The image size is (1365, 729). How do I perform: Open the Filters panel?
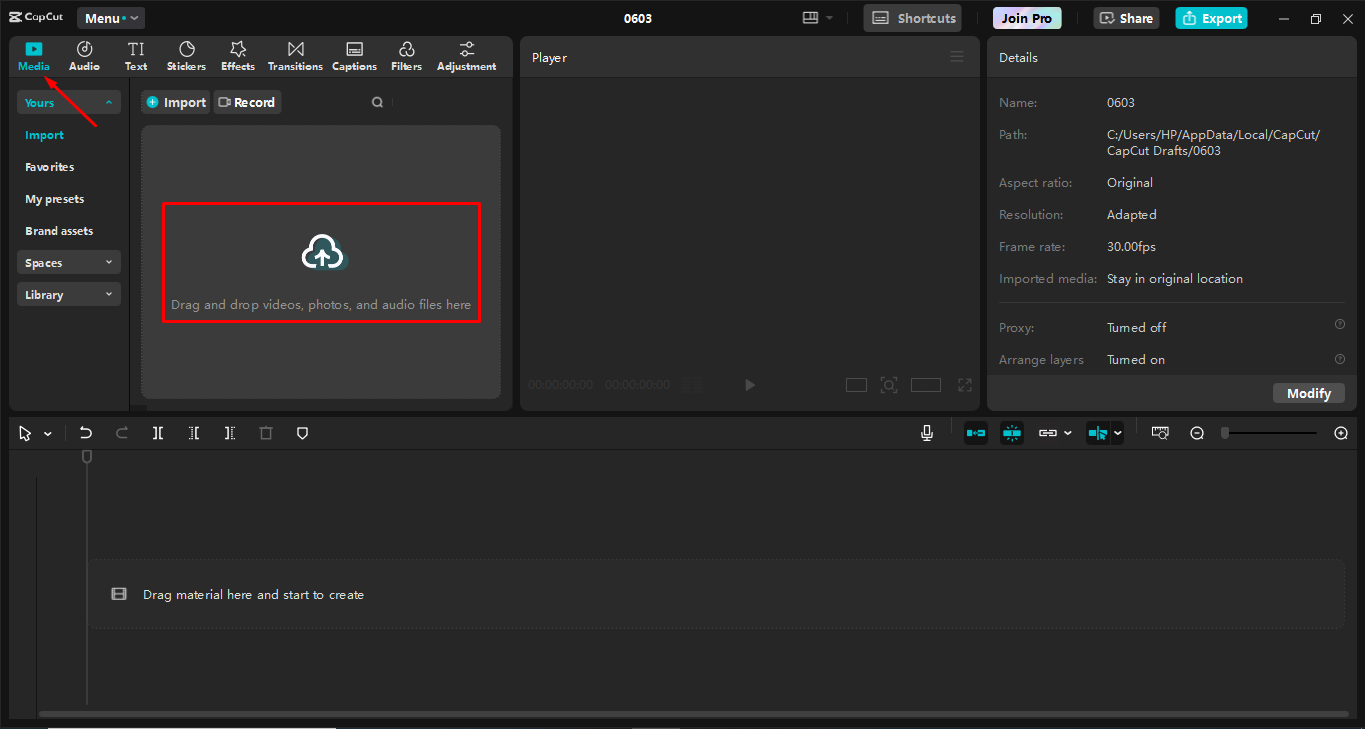[406, 55]
